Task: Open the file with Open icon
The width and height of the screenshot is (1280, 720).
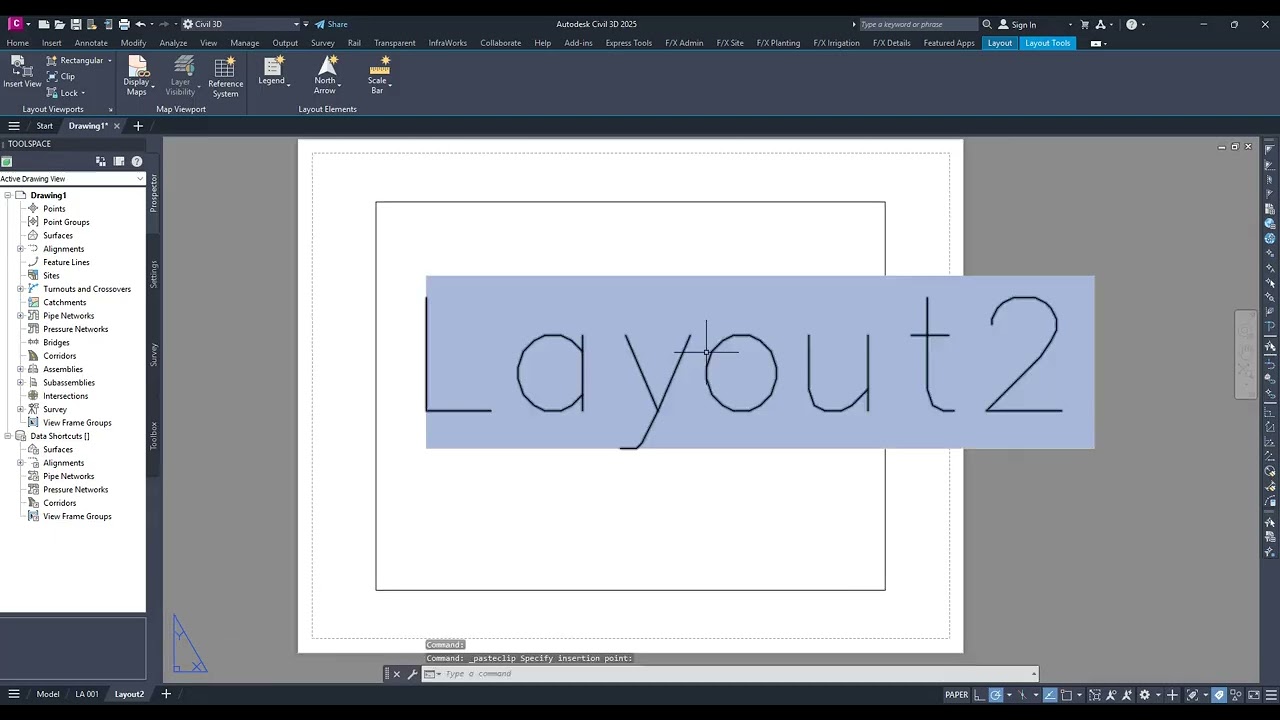Action: pos(60,24)
